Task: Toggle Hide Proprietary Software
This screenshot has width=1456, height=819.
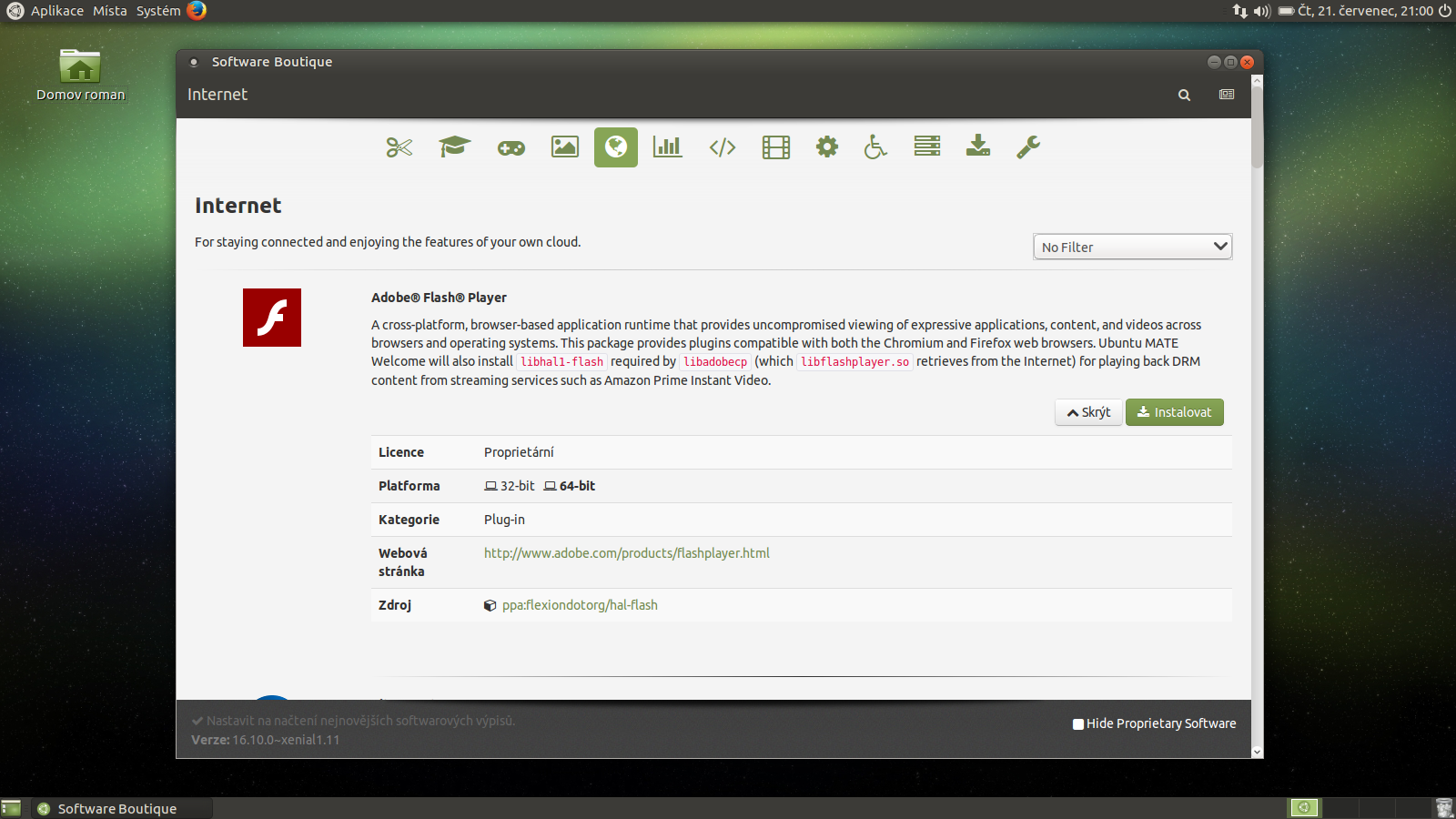Action: coord(1077,723)
